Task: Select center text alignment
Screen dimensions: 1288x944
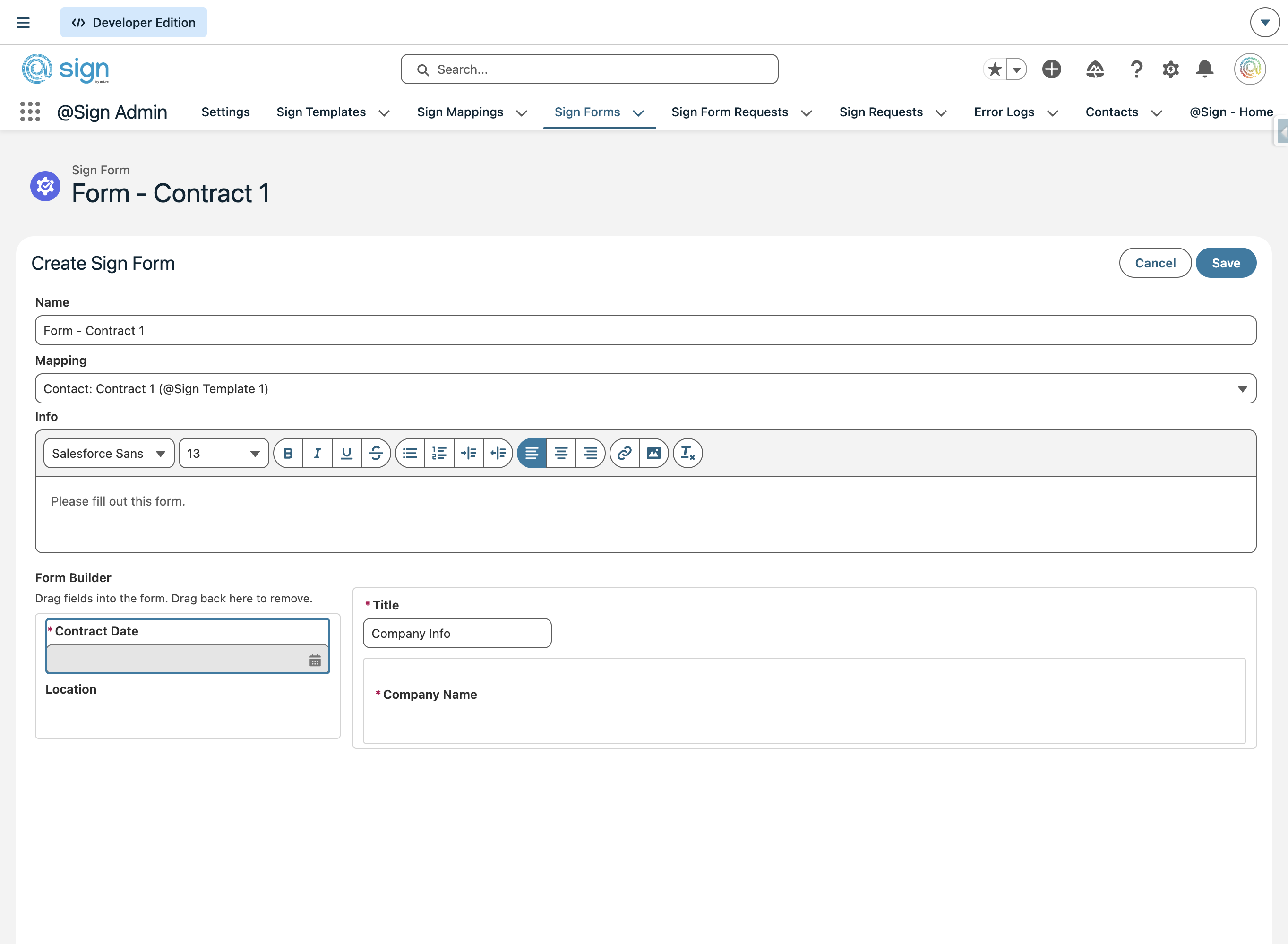Action: point(561,453)
